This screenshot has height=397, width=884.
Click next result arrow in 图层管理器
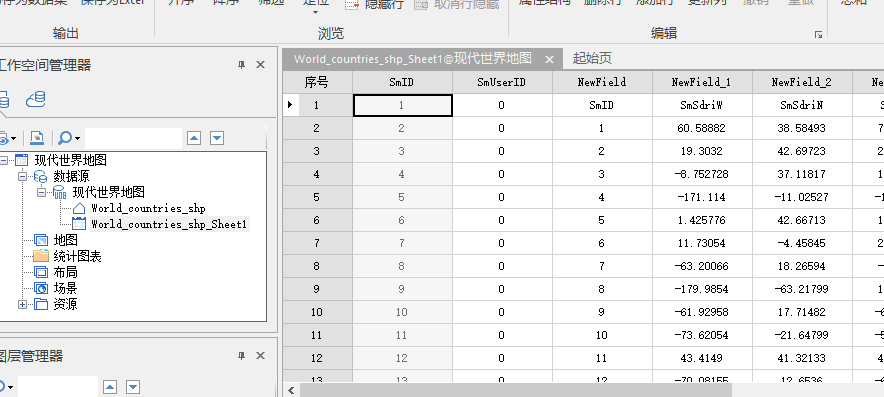tap(133, 387)
